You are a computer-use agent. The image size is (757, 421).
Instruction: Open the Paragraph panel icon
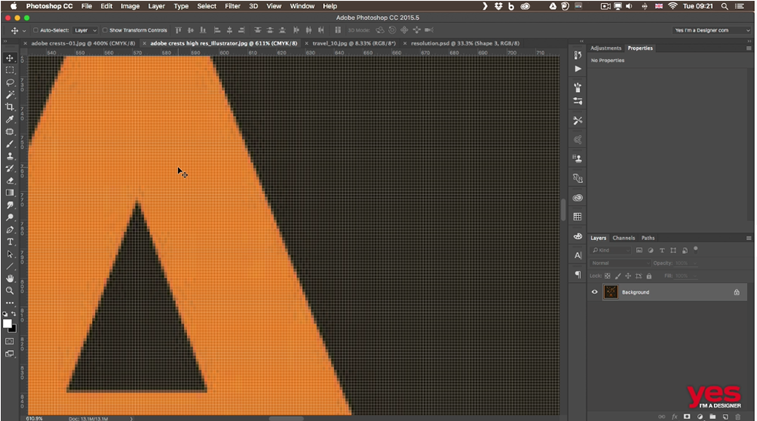pyautogui.click(x=577, y=274)
